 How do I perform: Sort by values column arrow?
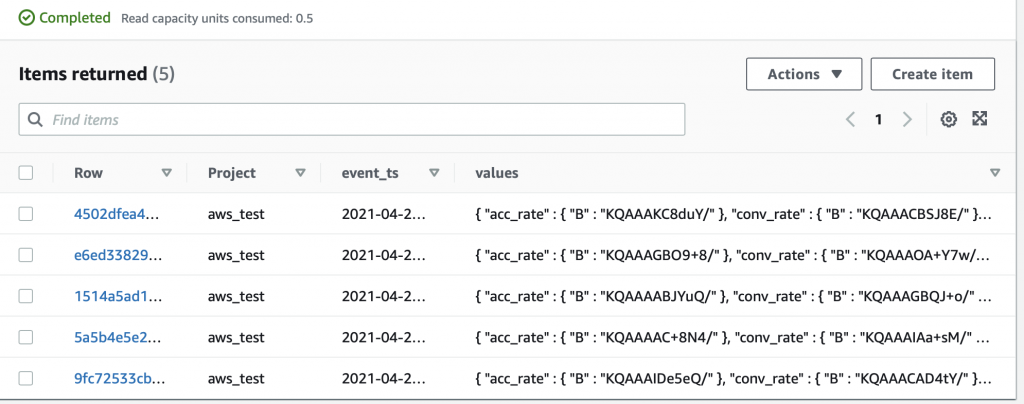tap(995, 173)
